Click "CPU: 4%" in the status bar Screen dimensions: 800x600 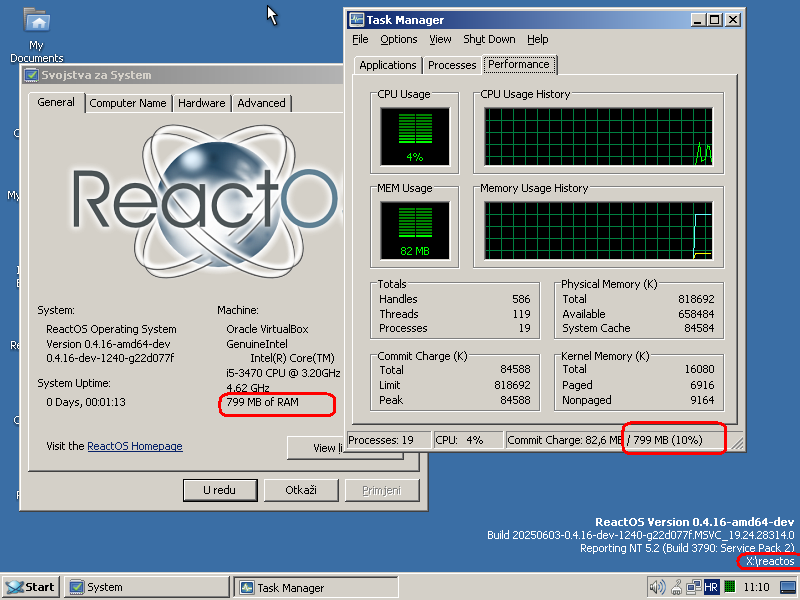[468, 440]
